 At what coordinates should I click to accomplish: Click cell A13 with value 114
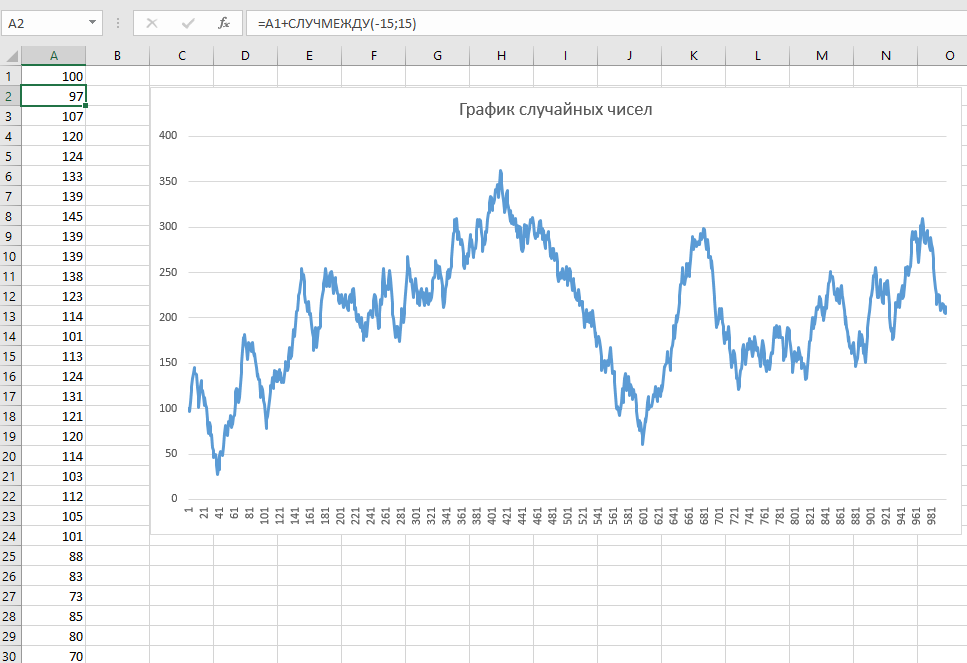tap(54, 316)
